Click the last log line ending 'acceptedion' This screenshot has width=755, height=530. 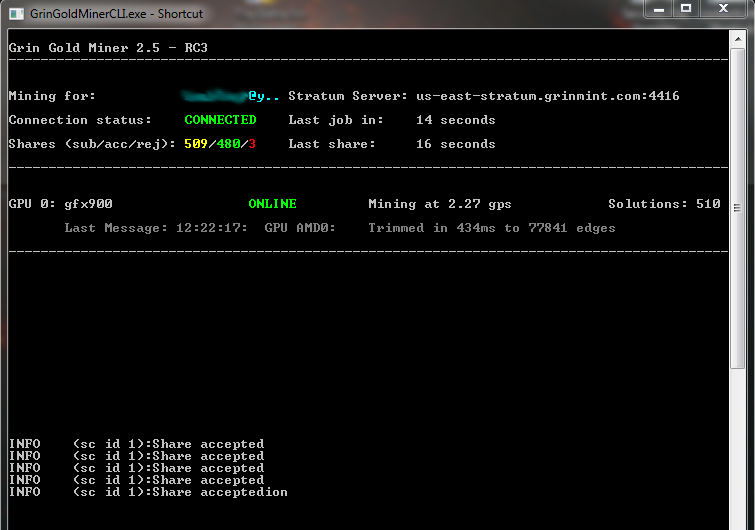[148, 492]
